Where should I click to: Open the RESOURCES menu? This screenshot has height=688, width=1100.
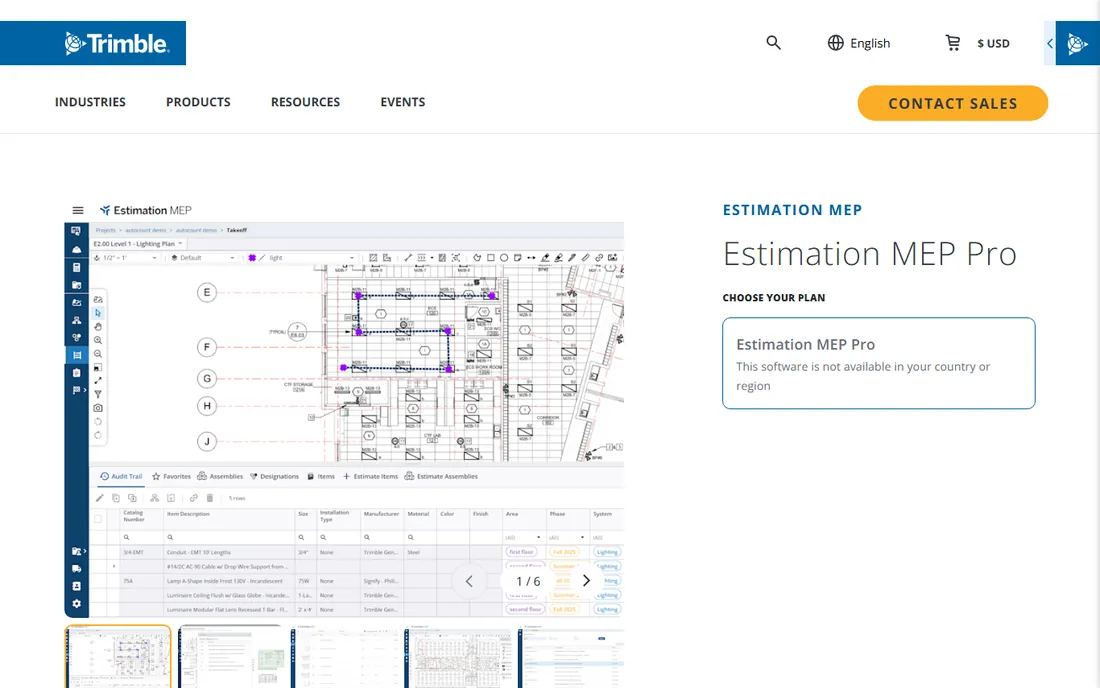pyautogui.click(x=305, y=102)
